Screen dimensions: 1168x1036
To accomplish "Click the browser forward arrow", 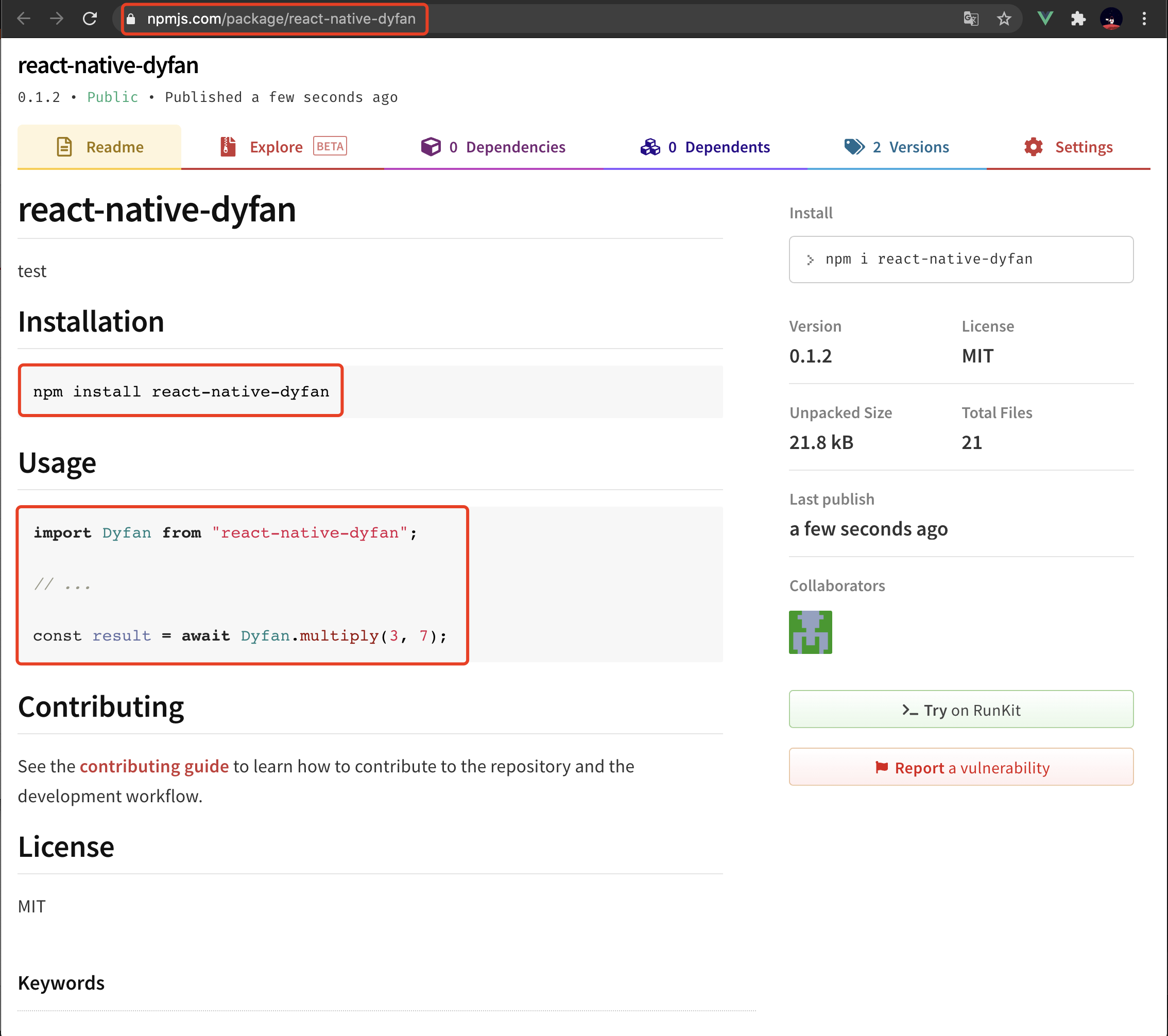I will point(56,19).
